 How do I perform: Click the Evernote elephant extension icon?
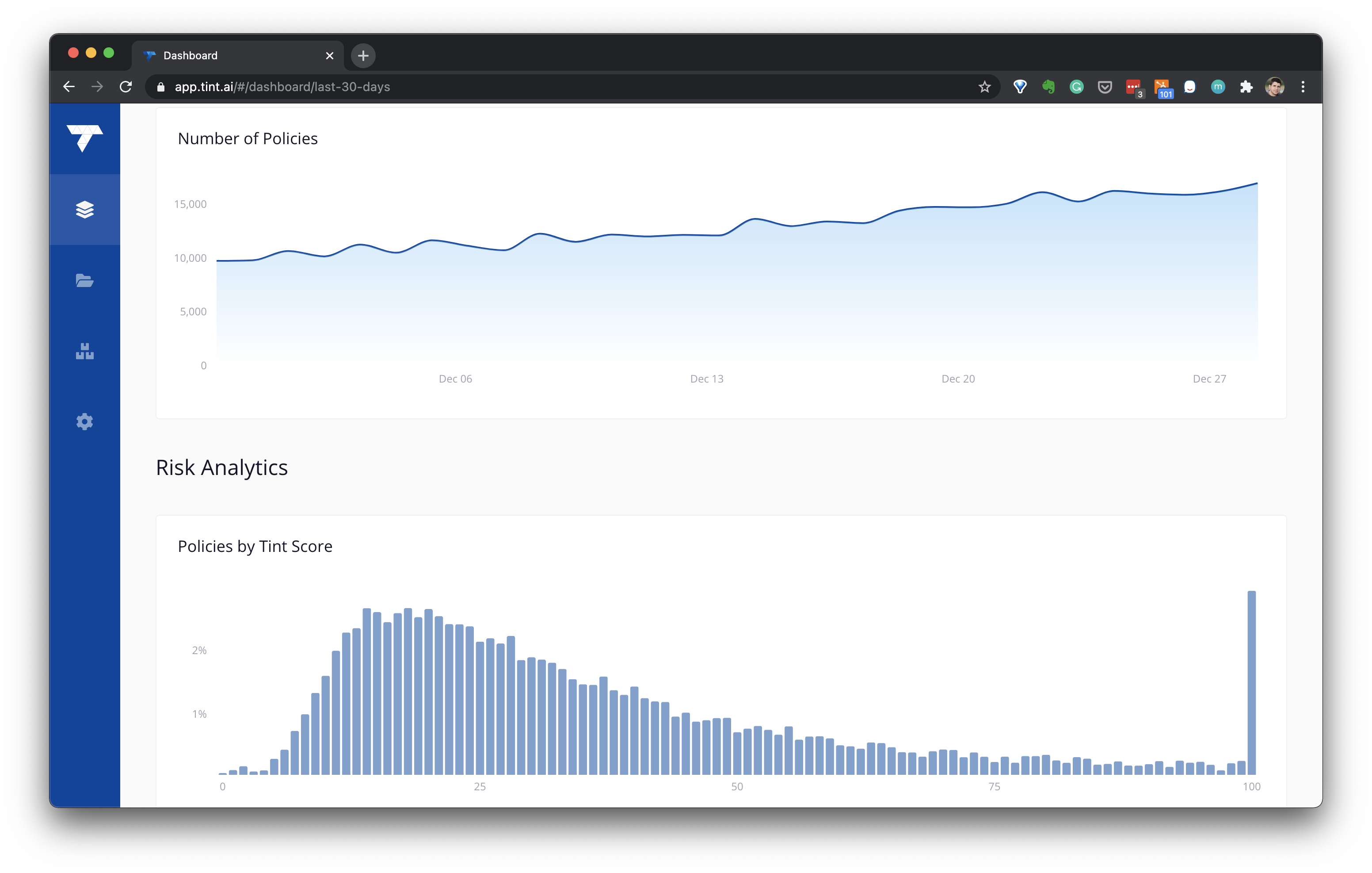pos(1048,87)
